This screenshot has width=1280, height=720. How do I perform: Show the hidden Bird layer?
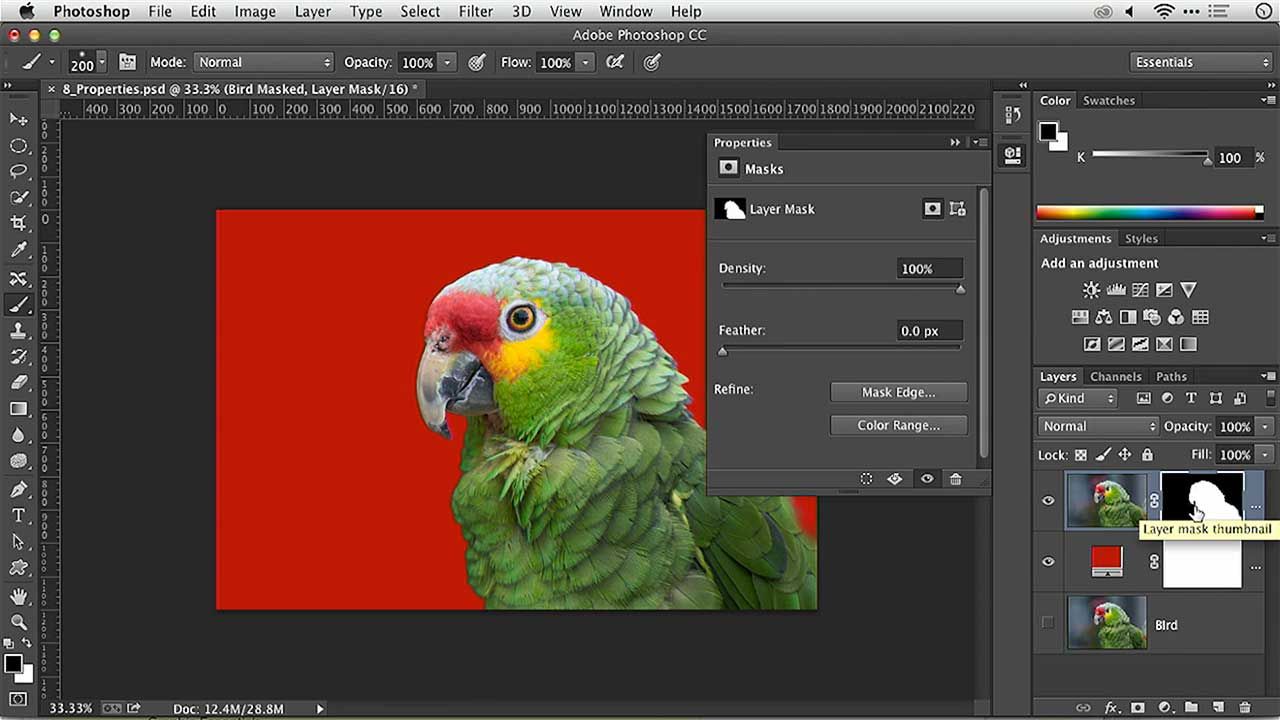1048,623
